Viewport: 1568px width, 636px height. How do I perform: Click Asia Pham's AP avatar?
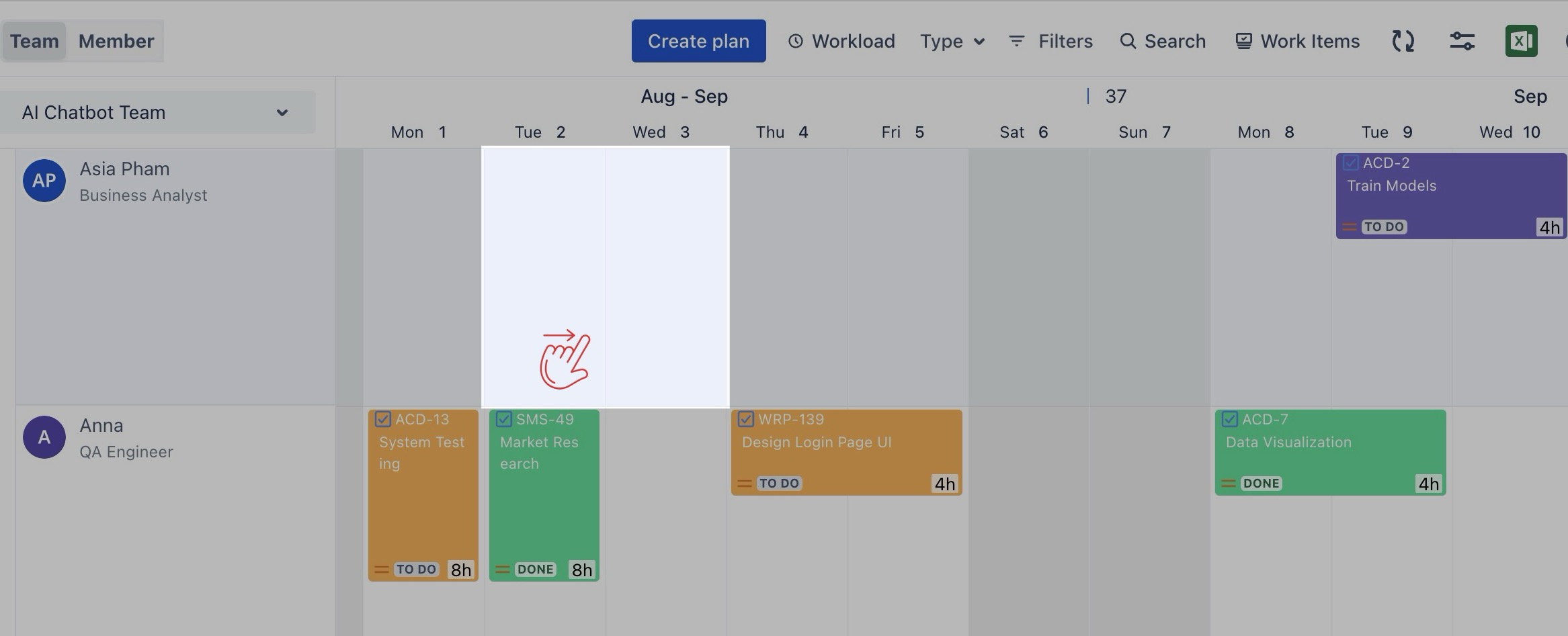click(x=44, y=181)
